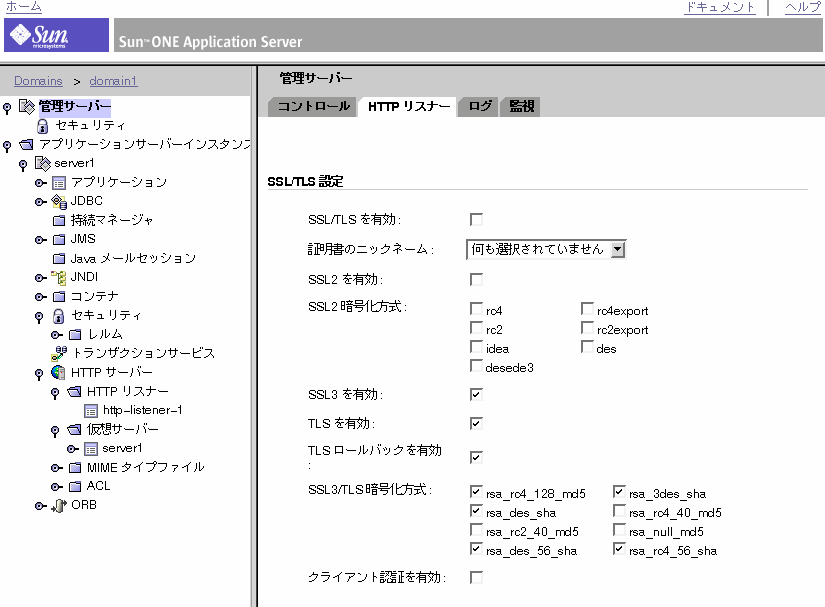Click the アプリケーションサーバーインスタンス folder icon
The image size is (825, 607).
point(26,145)
